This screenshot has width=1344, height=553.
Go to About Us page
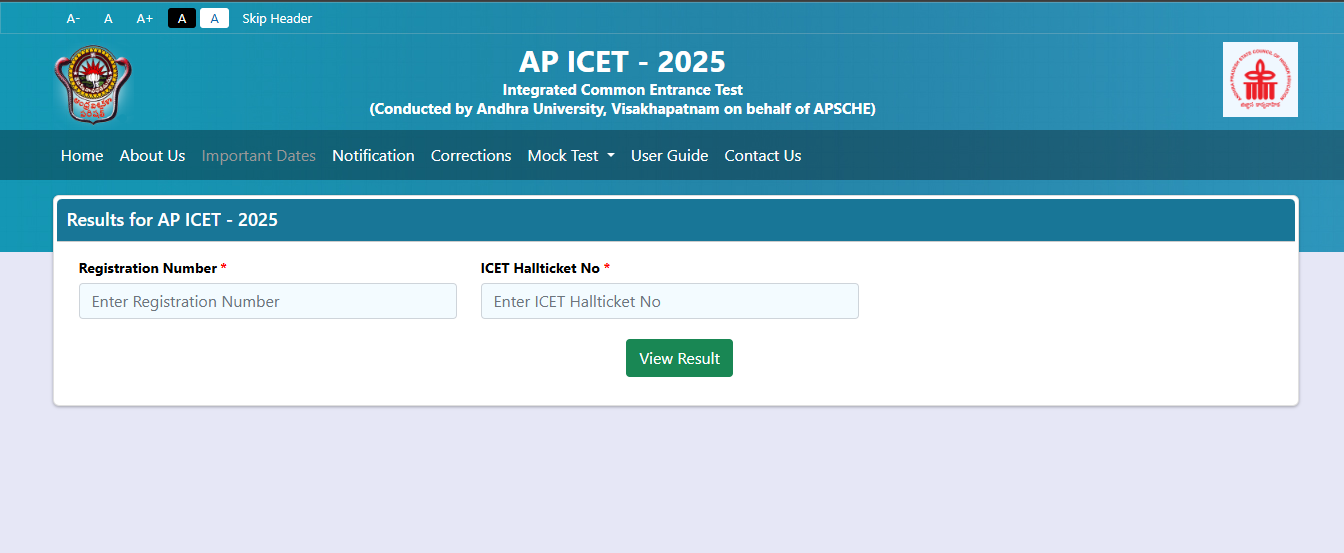pyautogui.click(x=152, y=155)
